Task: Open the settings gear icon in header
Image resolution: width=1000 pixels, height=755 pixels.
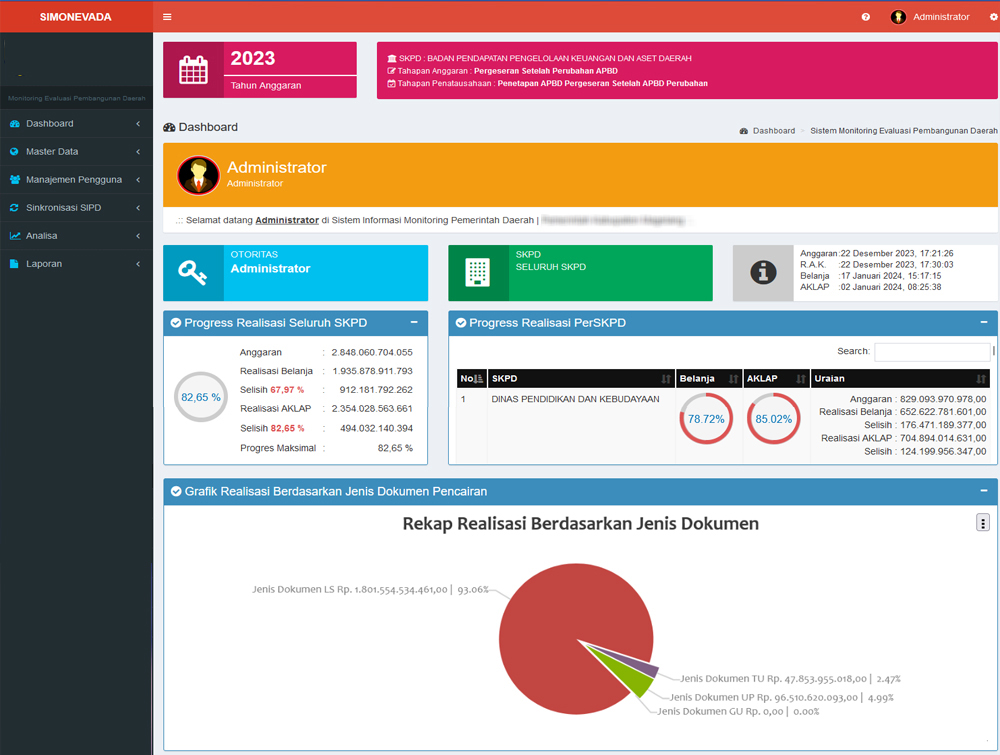Action: click(x=993, y=17)
